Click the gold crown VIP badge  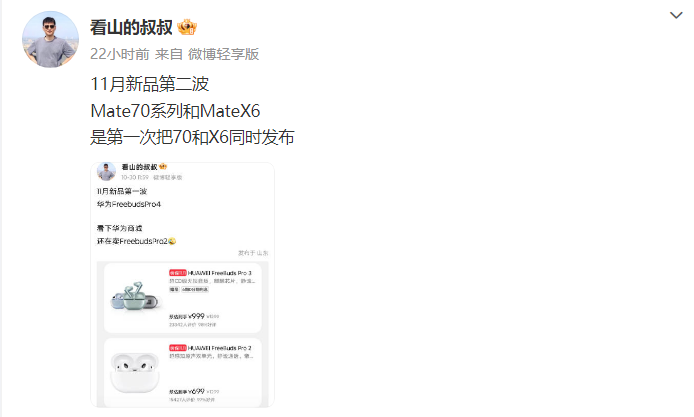click(187, 27)
